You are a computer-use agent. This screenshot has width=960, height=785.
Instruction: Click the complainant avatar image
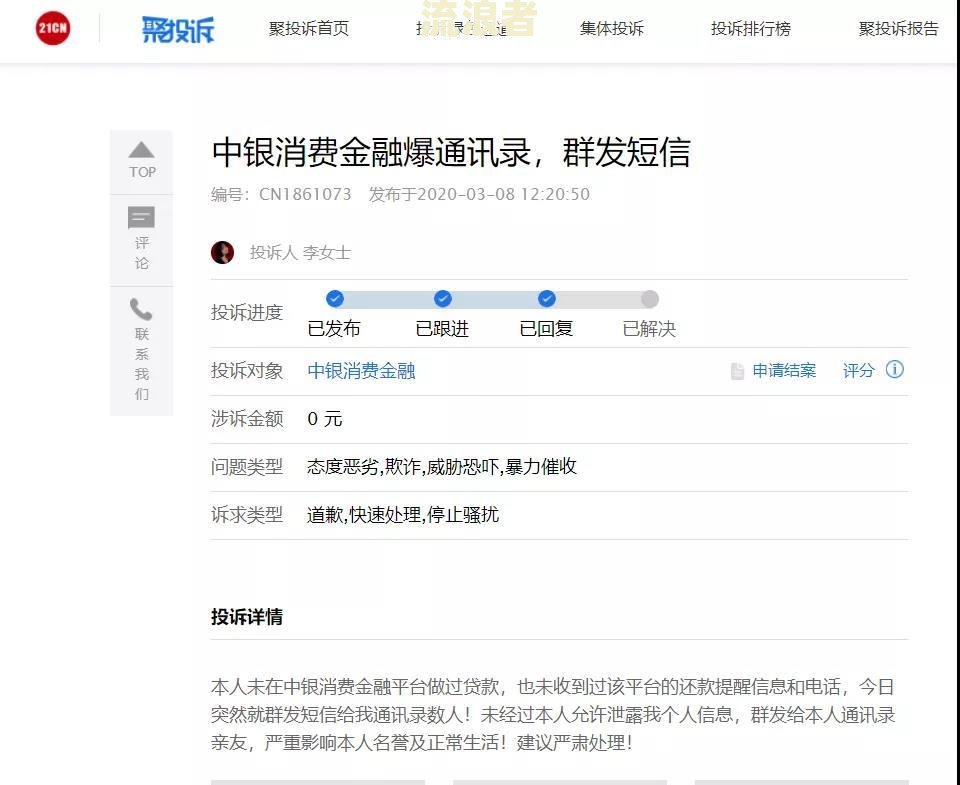(x=222, y=252)
